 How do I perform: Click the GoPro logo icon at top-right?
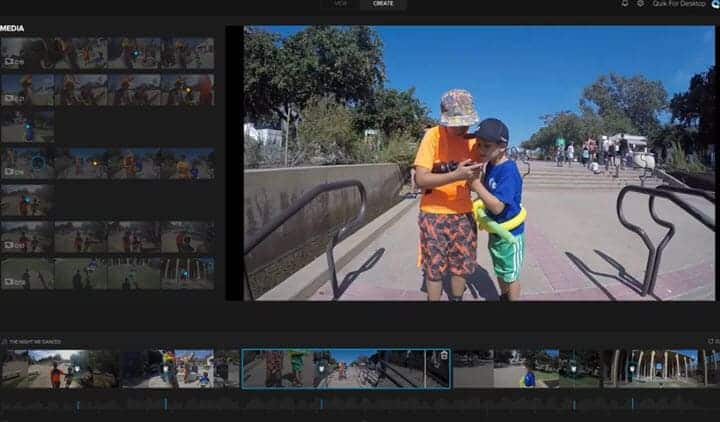[715, 4]
